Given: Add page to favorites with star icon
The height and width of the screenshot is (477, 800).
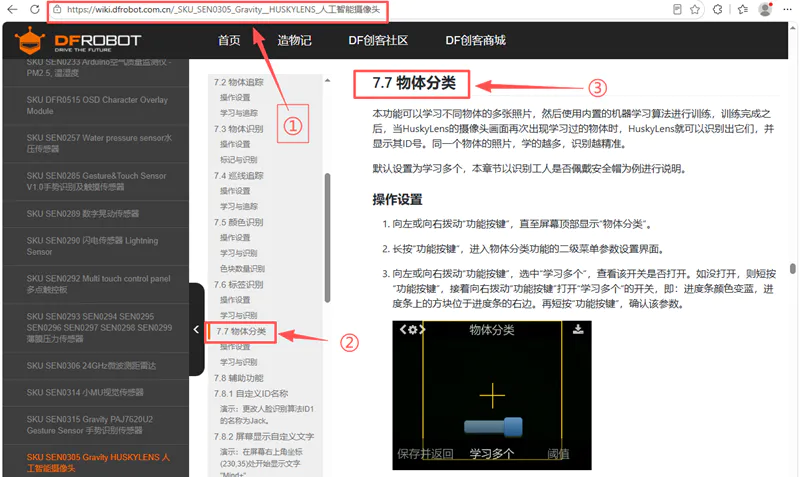Looking at the screenshot, I should click(695, 9).
